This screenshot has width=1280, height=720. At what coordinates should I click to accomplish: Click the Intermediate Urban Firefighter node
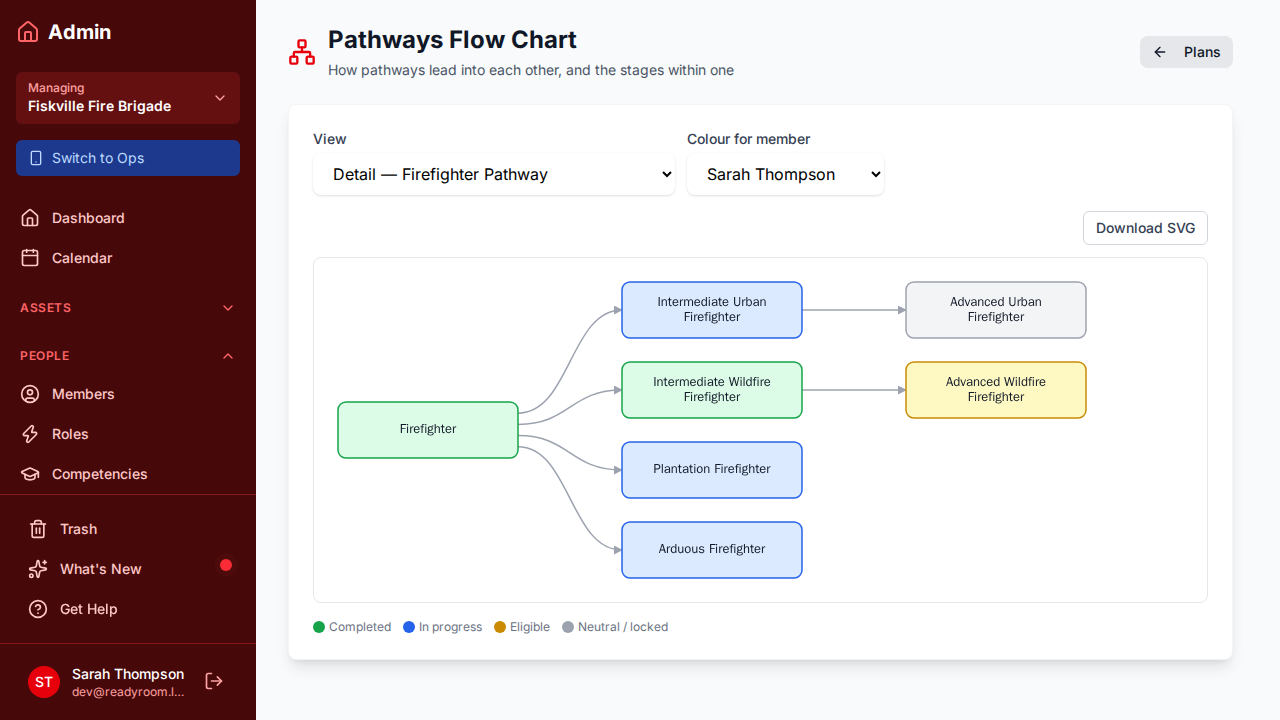[x=712, y=310]
